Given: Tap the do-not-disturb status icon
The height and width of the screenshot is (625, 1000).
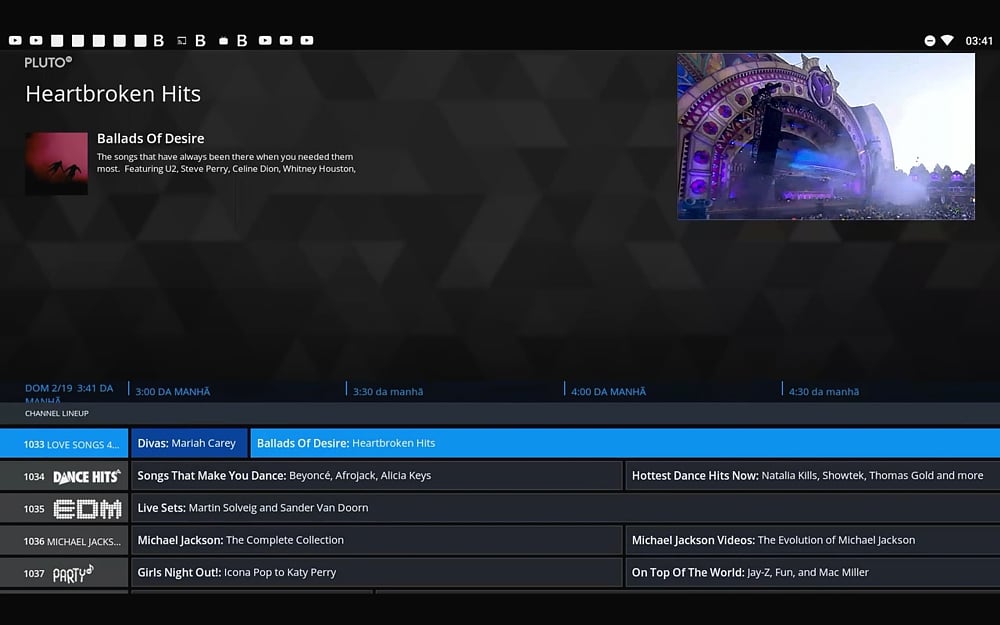Looking at the screenshot, I should coord(930,41).
